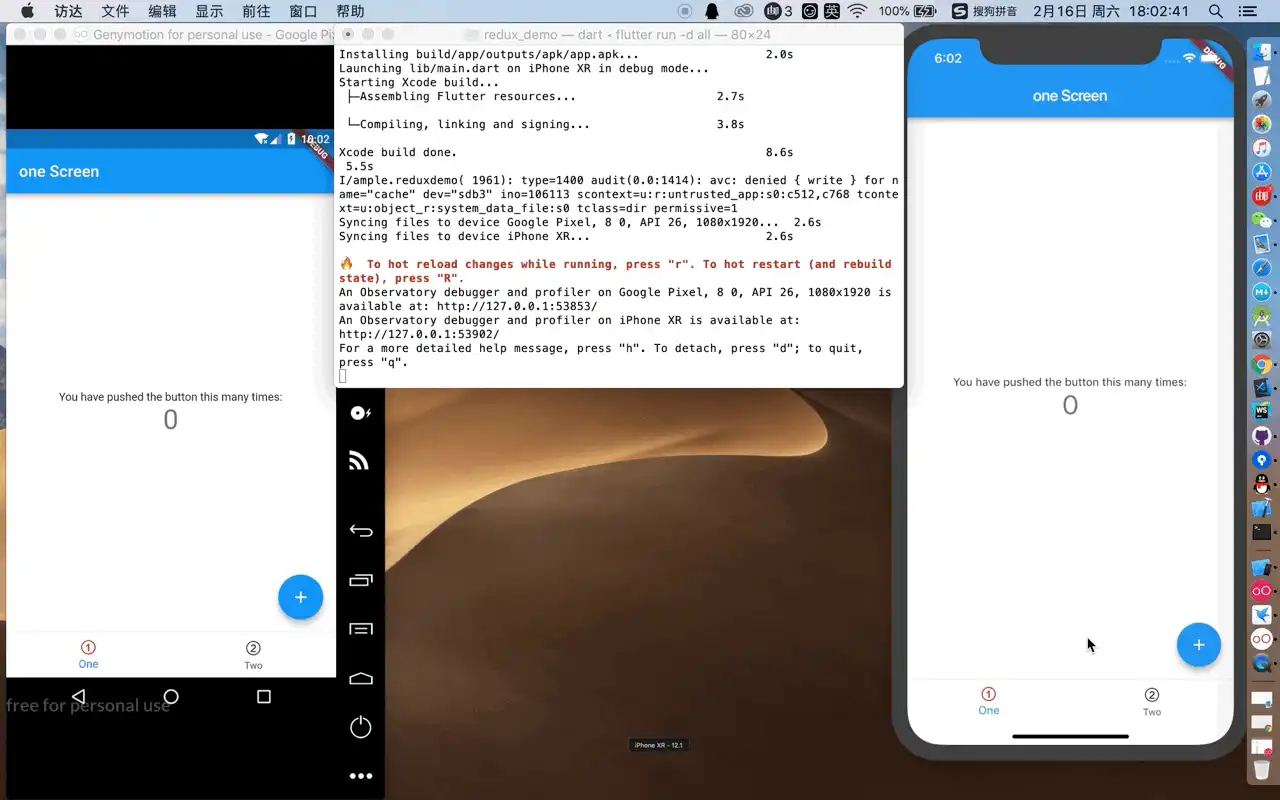Open Genymotion network feed icon
This screenshot has height=800, width=1280.
359,461
